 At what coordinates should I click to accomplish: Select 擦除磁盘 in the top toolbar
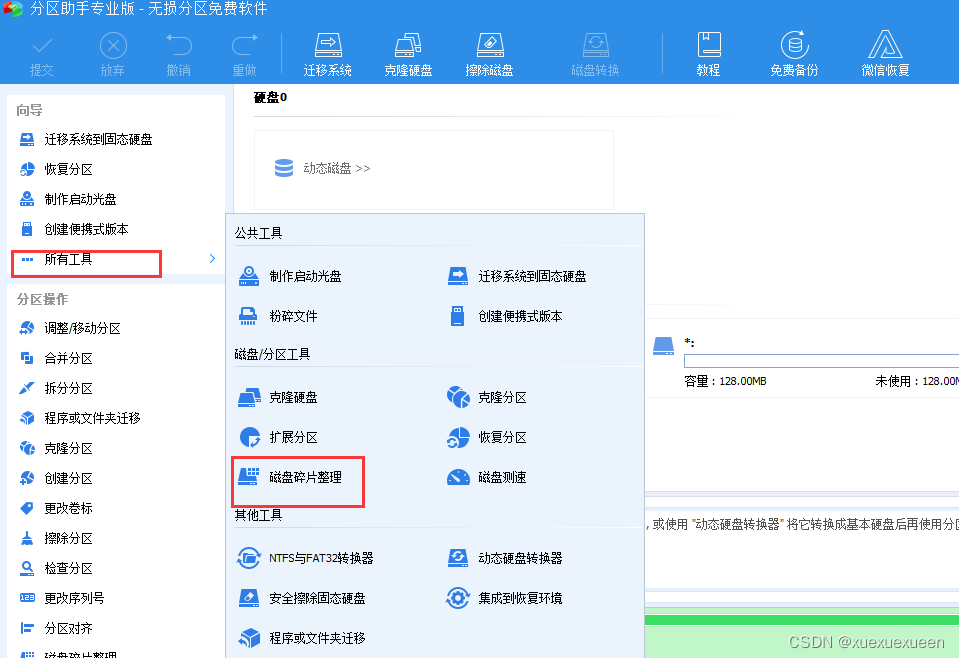pyautogui.click(x=489, y=56)
